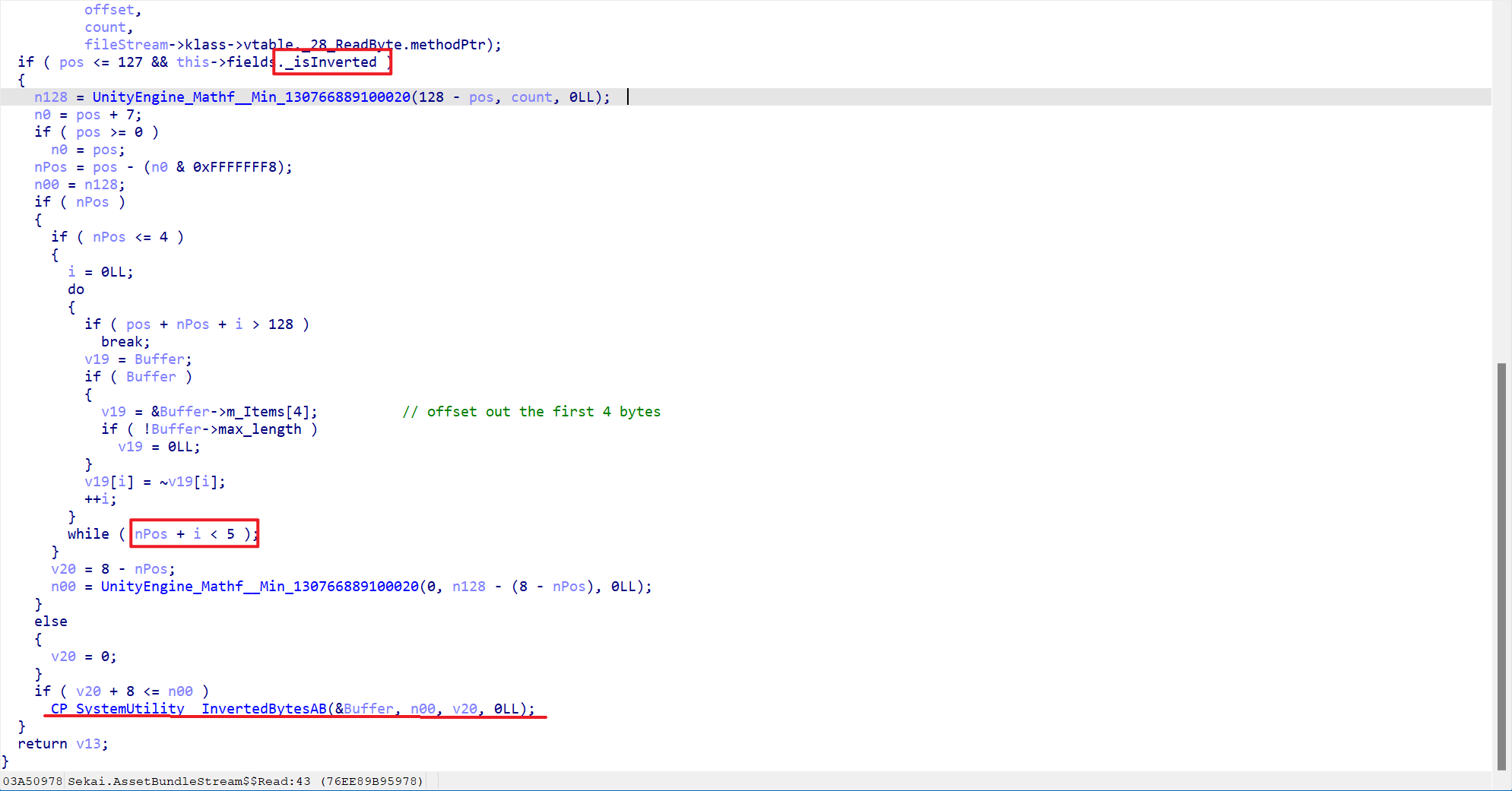
Task: Click the 'else' keyword
Action: (x=51, y=622)
